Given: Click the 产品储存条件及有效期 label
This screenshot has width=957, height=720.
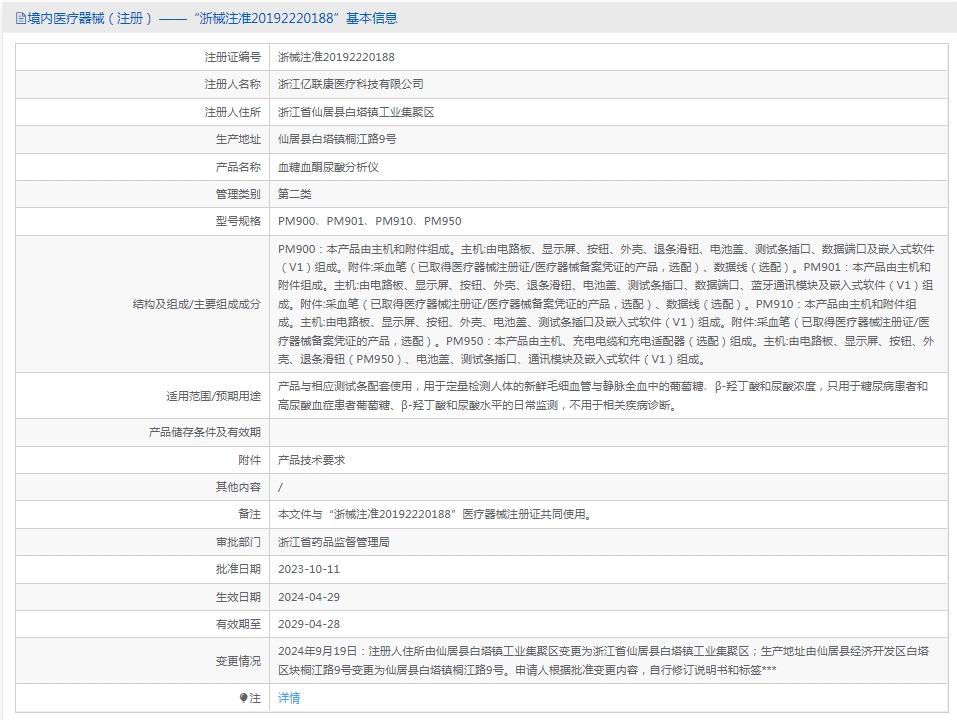Looking at the screenshot, I should [x=204, y=432].
